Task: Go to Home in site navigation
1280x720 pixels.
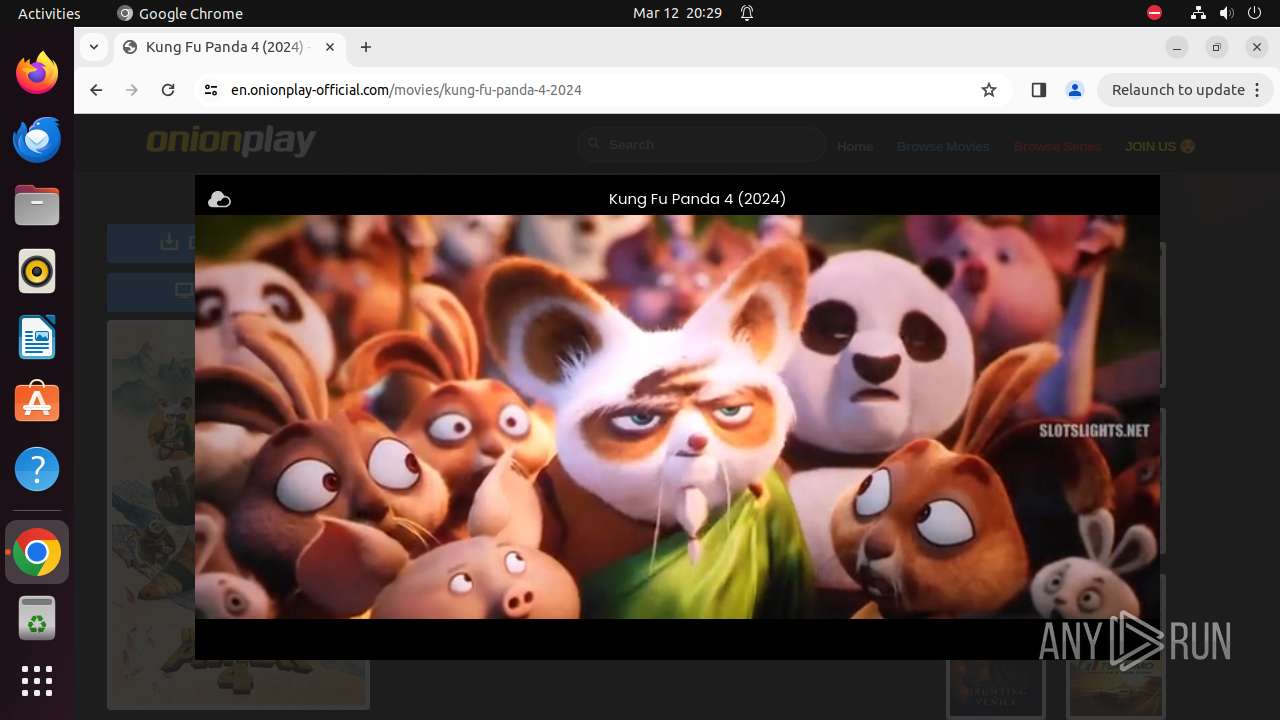Action: point(855,146)
